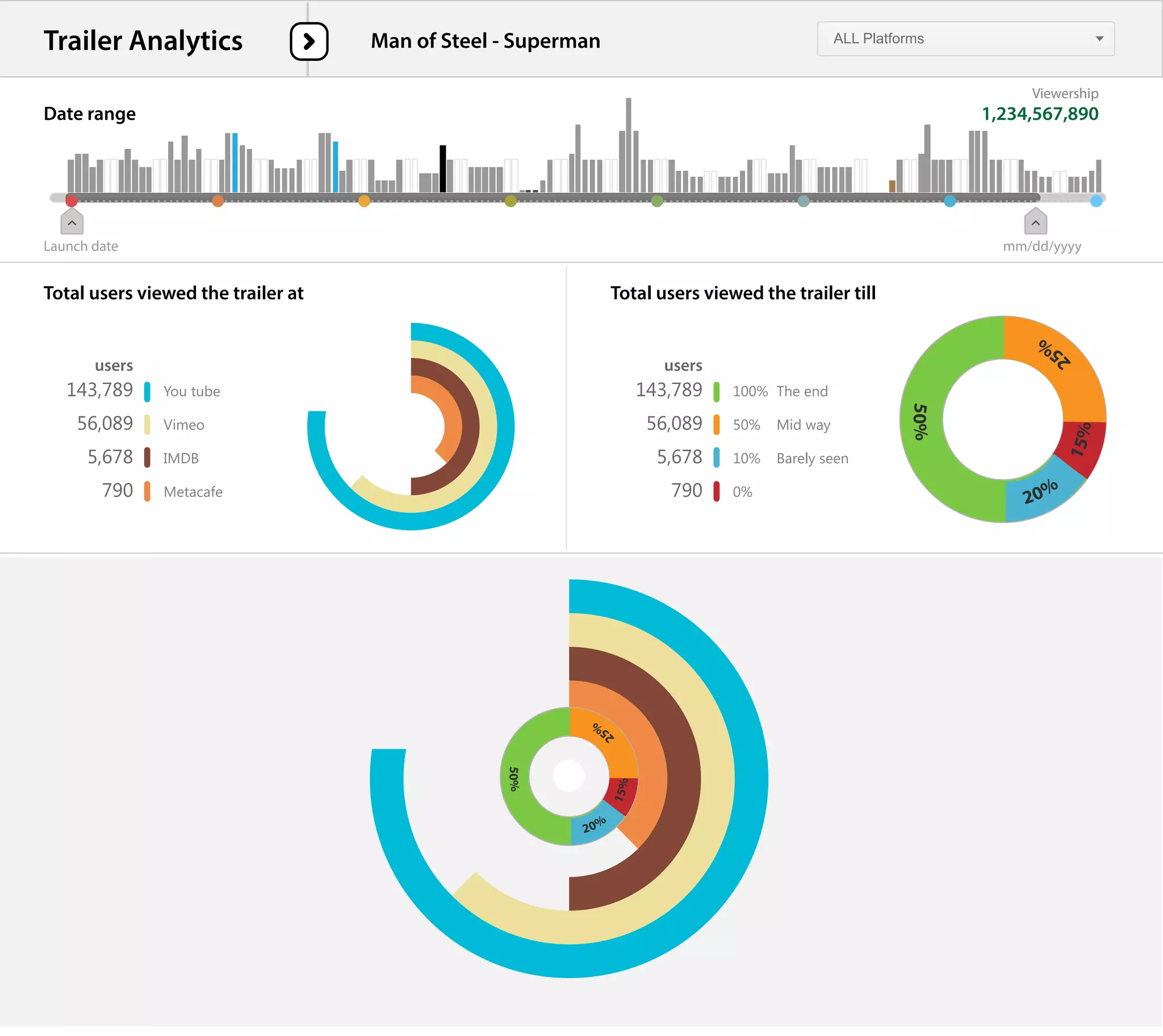Click the arrow button beside Trailer Analytics
Viewport: 1163px width, 1036px height.
coord(309,41)
